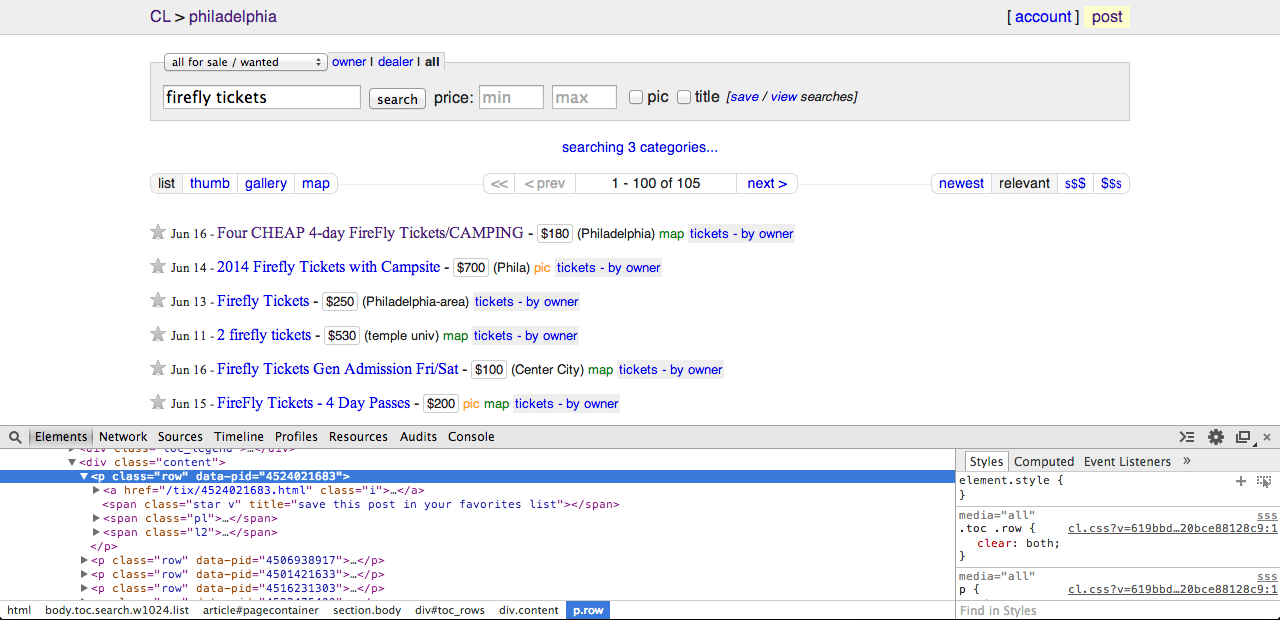The height and width of the screenshot is (620, 1280).
Task: Switch to the Sources panel tab
Action: pos(180,437)
